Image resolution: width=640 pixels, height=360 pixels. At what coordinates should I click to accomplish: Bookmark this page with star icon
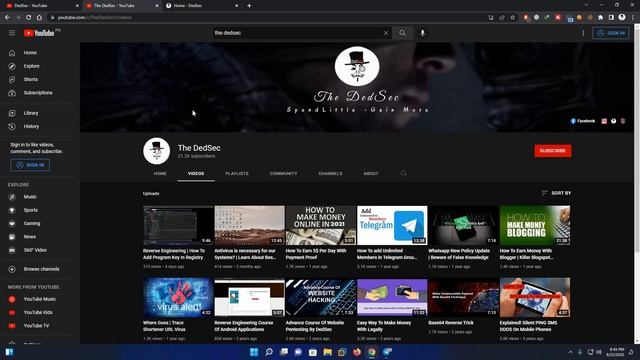pos(513,18)
